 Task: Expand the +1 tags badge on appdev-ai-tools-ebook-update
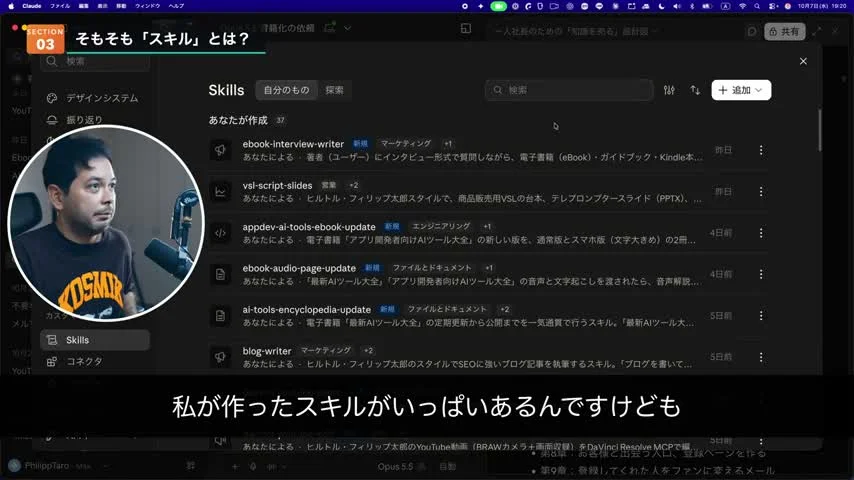487,226
